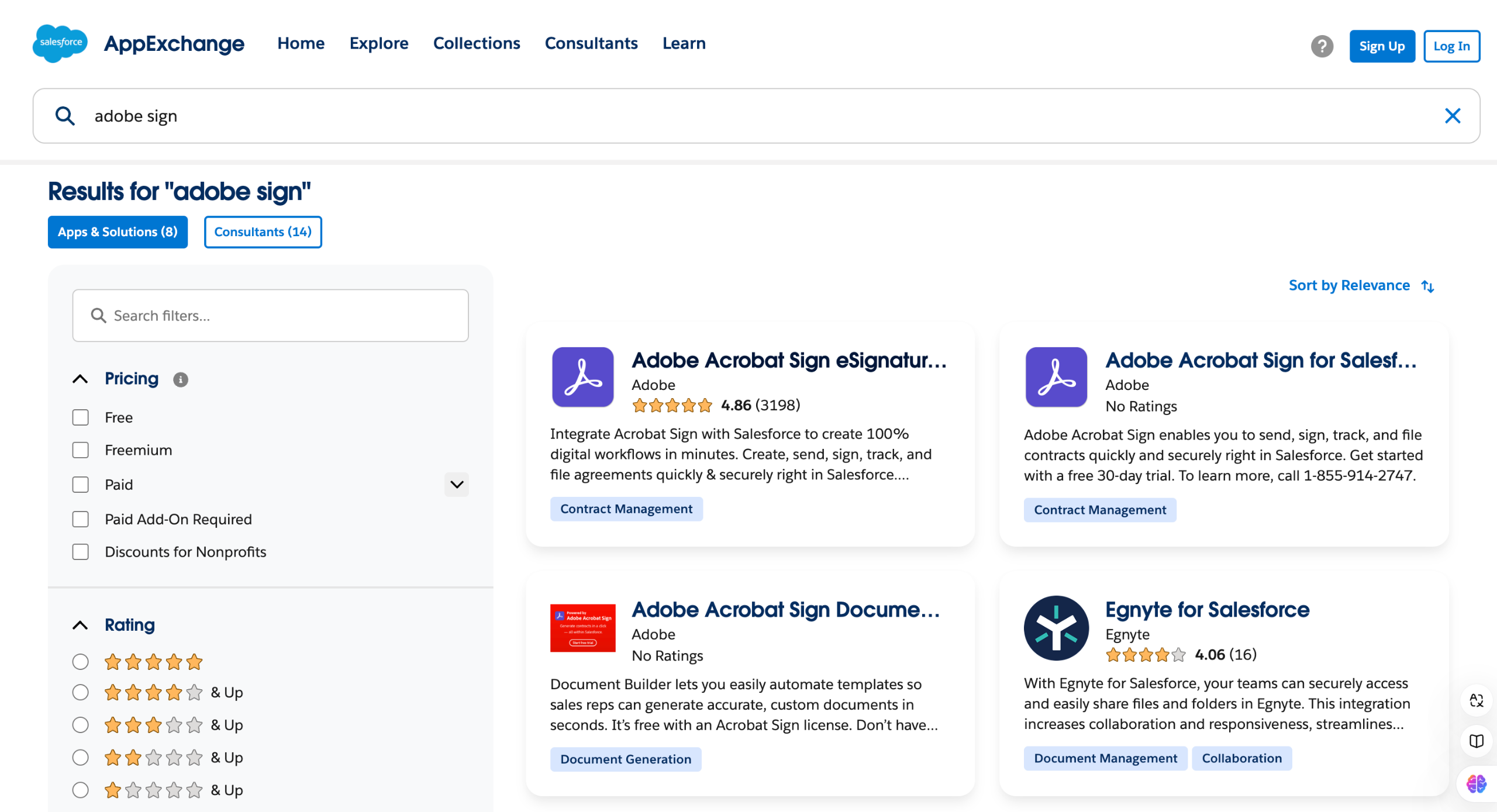Collapse the Rating filter section
The image size is (1497, 812).
80,625
